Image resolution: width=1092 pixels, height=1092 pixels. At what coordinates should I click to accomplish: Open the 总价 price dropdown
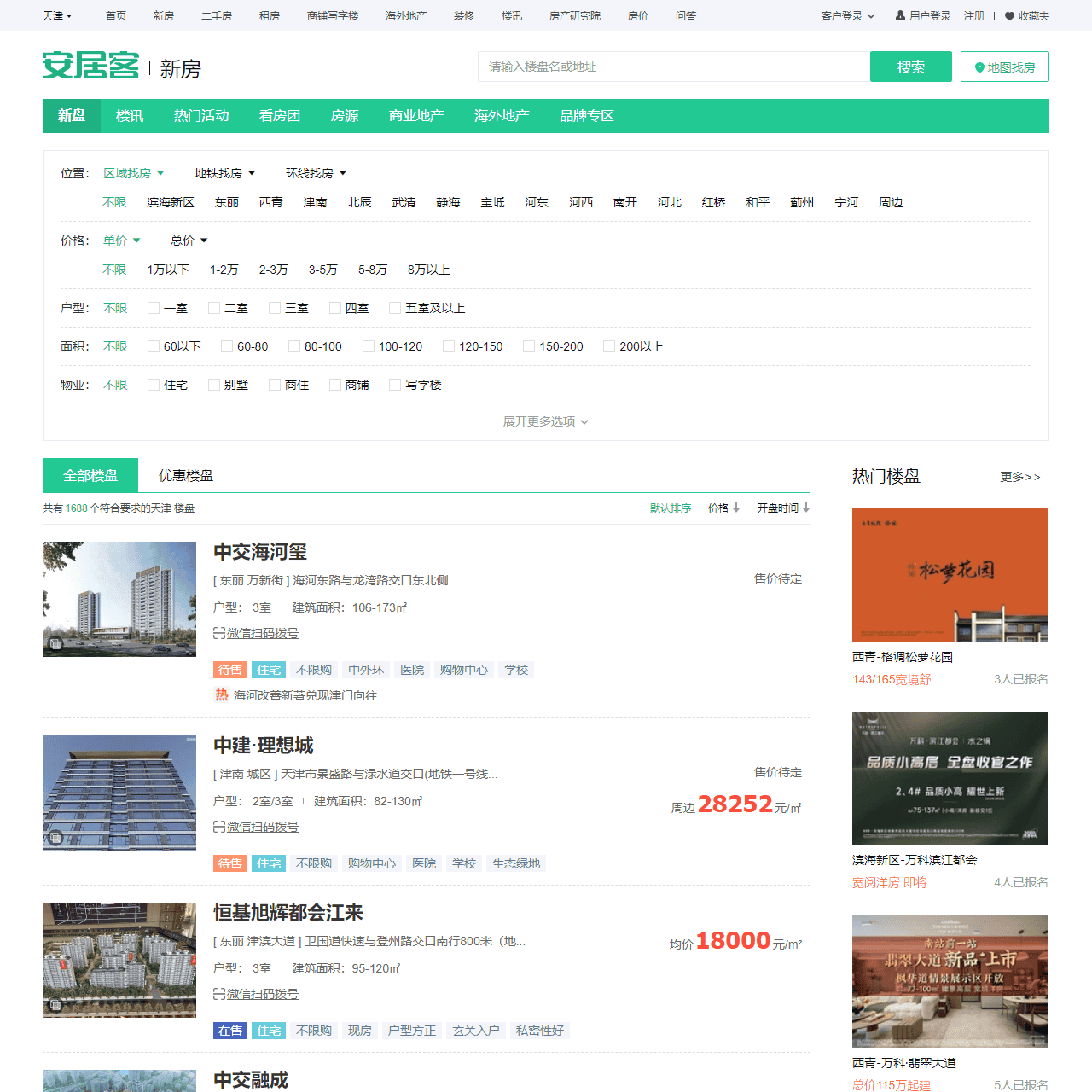(x=189, y=241)
